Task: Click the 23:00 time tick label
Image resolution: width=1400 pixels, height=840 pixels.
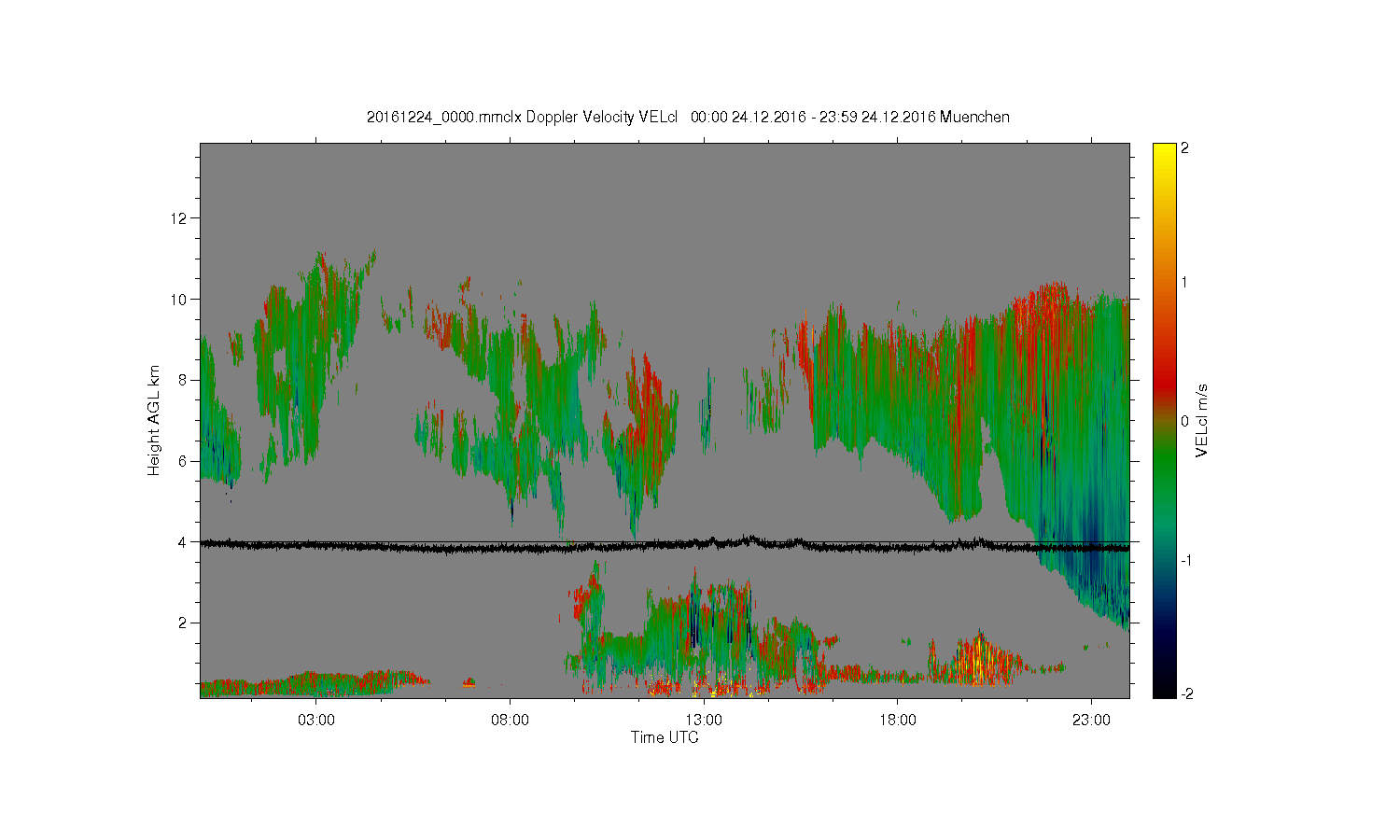Action: click(x=1091, y=721)
